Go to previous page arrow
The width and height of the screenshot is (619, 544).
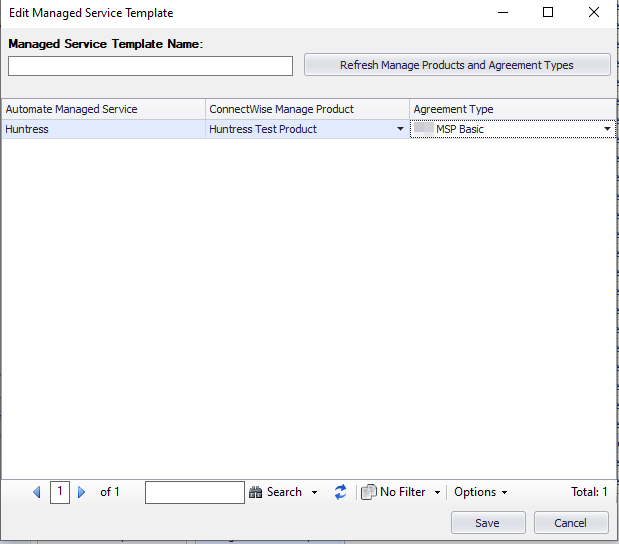pos(37,492)
